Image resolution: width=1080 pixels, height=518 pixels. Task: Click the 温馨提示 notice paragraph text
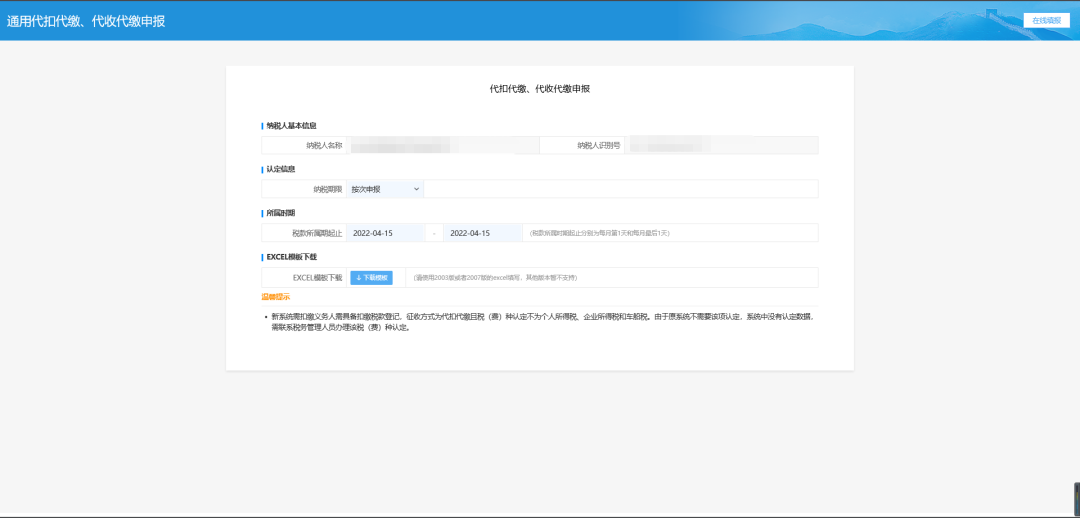(540, 321)
